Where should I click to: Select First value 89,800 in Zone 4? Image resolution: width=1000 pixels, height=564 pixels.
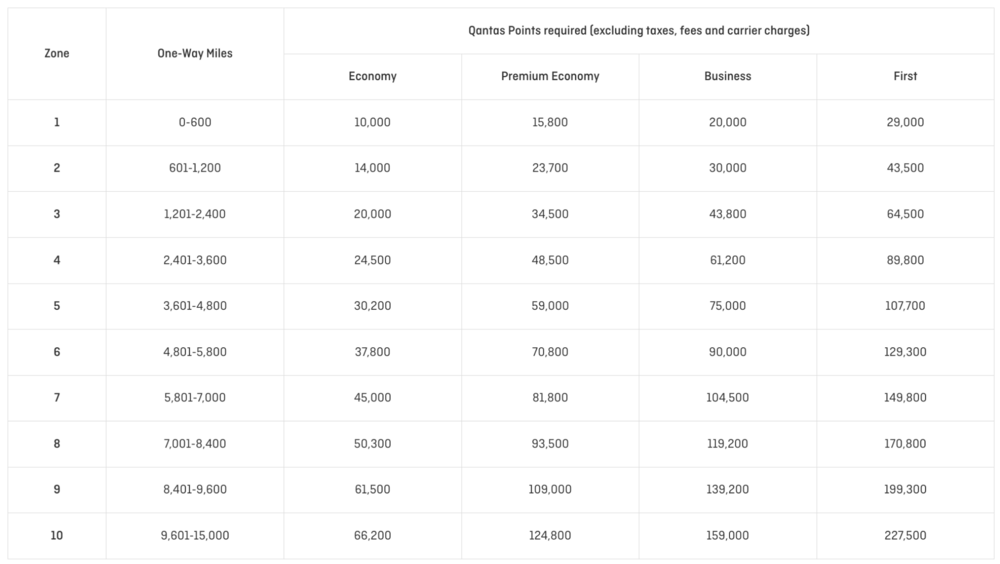point(905,260)
